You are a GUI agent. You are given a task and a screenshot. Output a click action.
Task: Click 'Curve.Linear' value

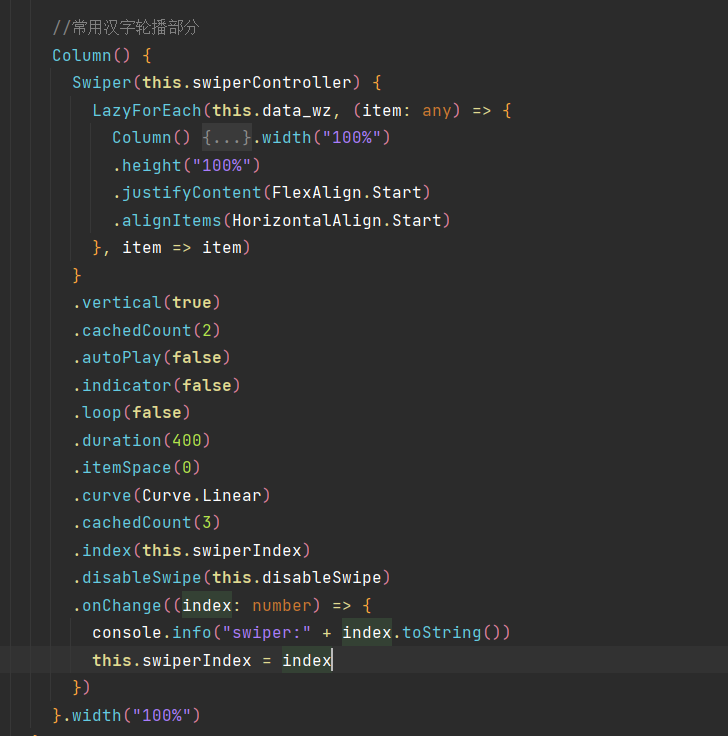(x=201, y=495)
